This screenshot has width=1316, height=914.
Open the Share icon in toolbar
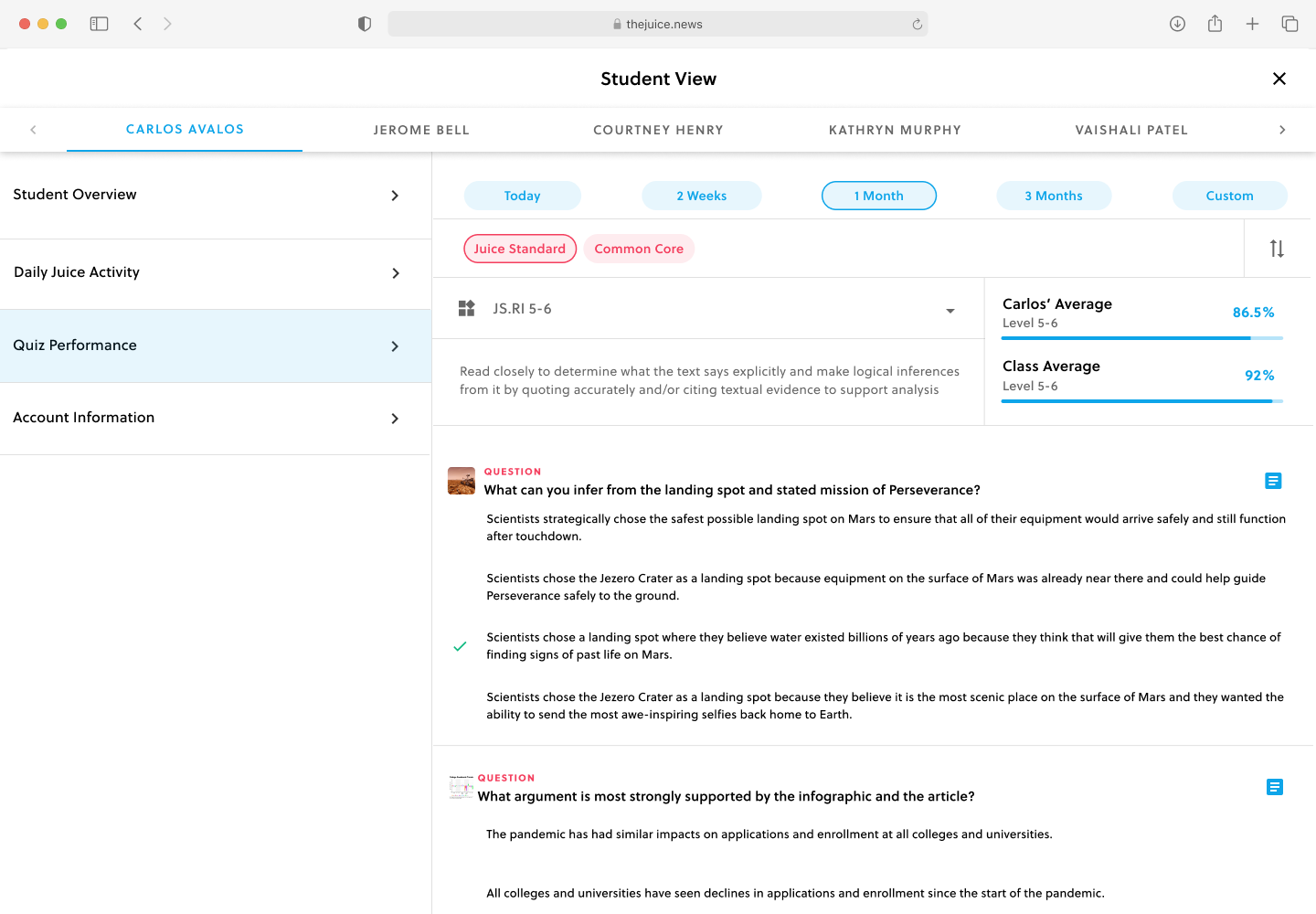pyautogui.click(x=1215, y=24)
